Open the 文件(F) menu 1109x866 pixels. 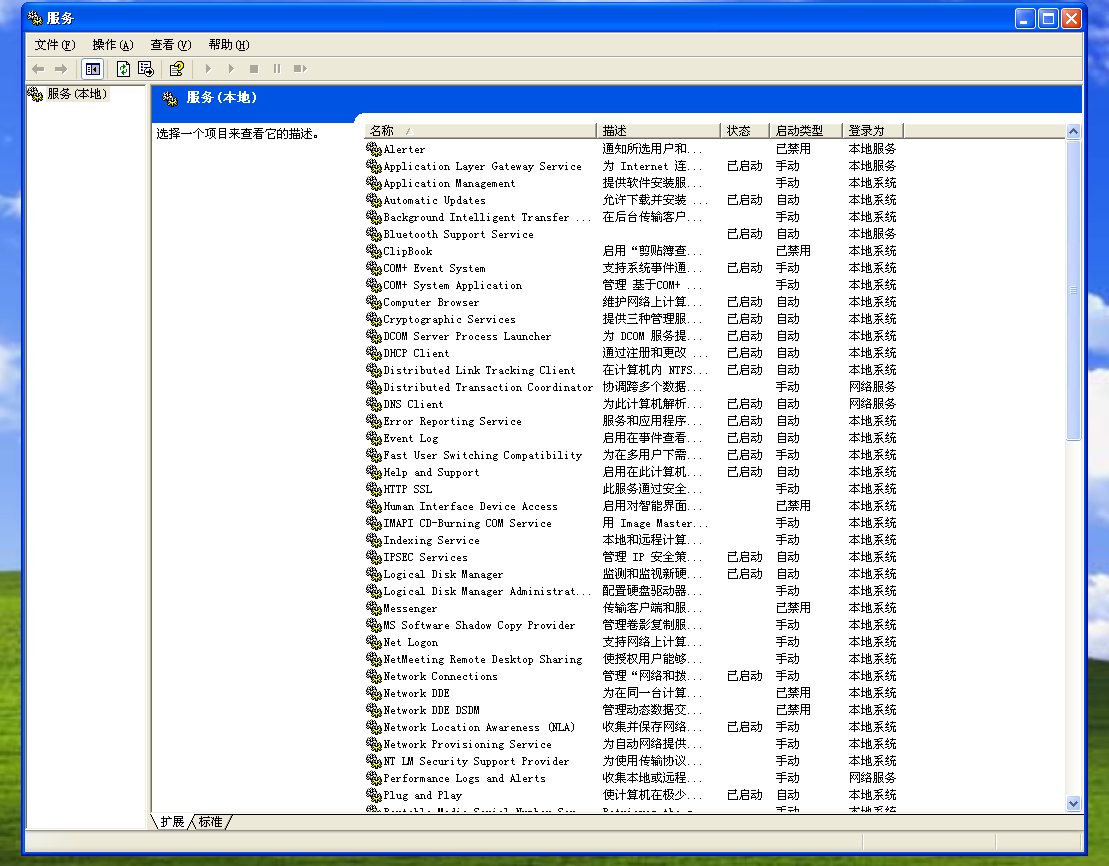pos(54,45)
